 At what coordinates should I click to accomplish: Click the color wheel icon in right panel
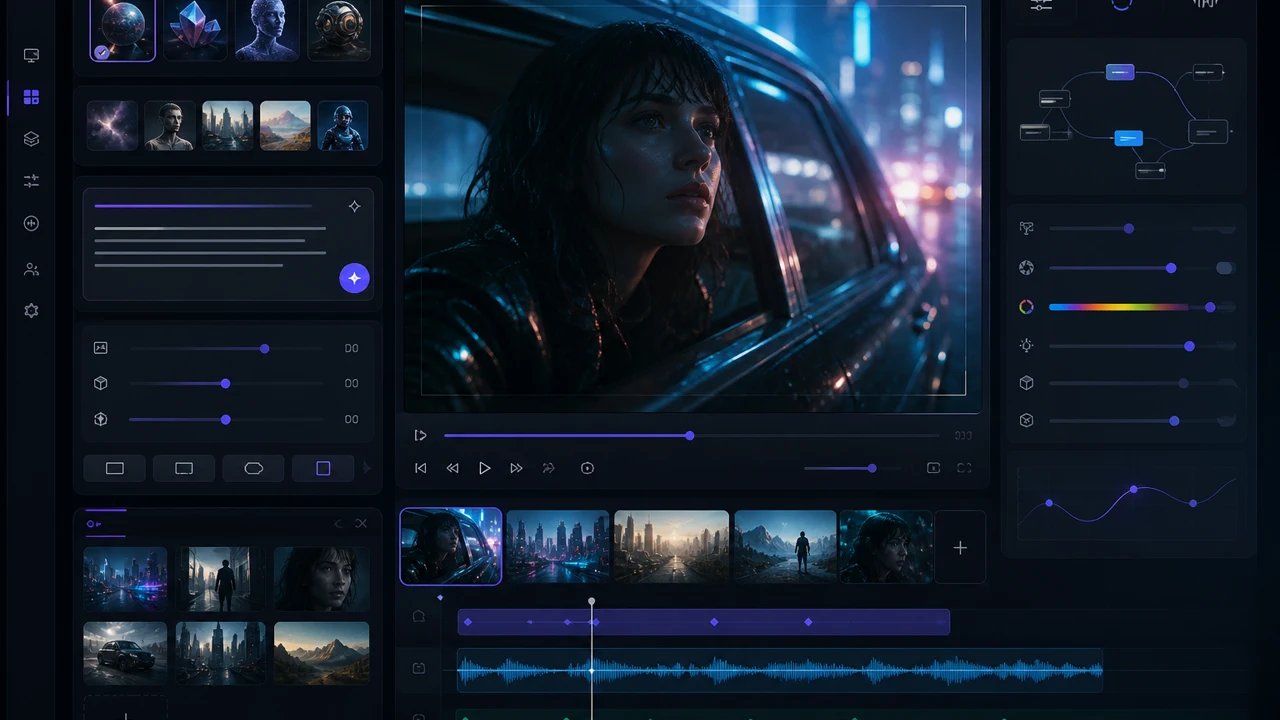point(1026,307)
